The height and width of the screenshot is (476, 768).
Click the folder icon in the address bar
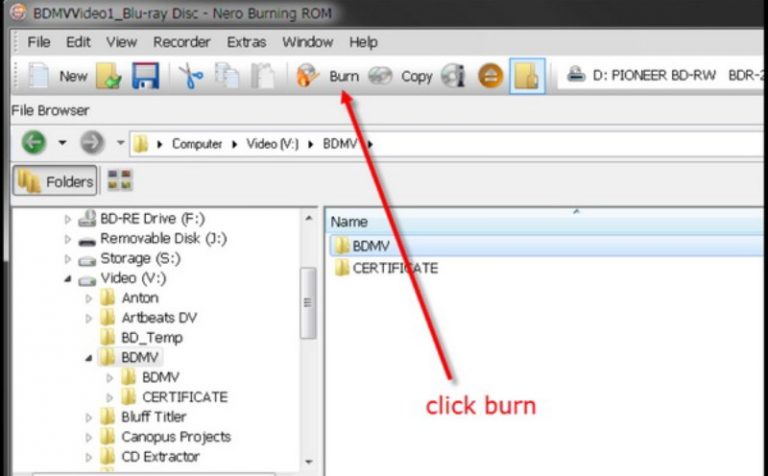[141, 143]
